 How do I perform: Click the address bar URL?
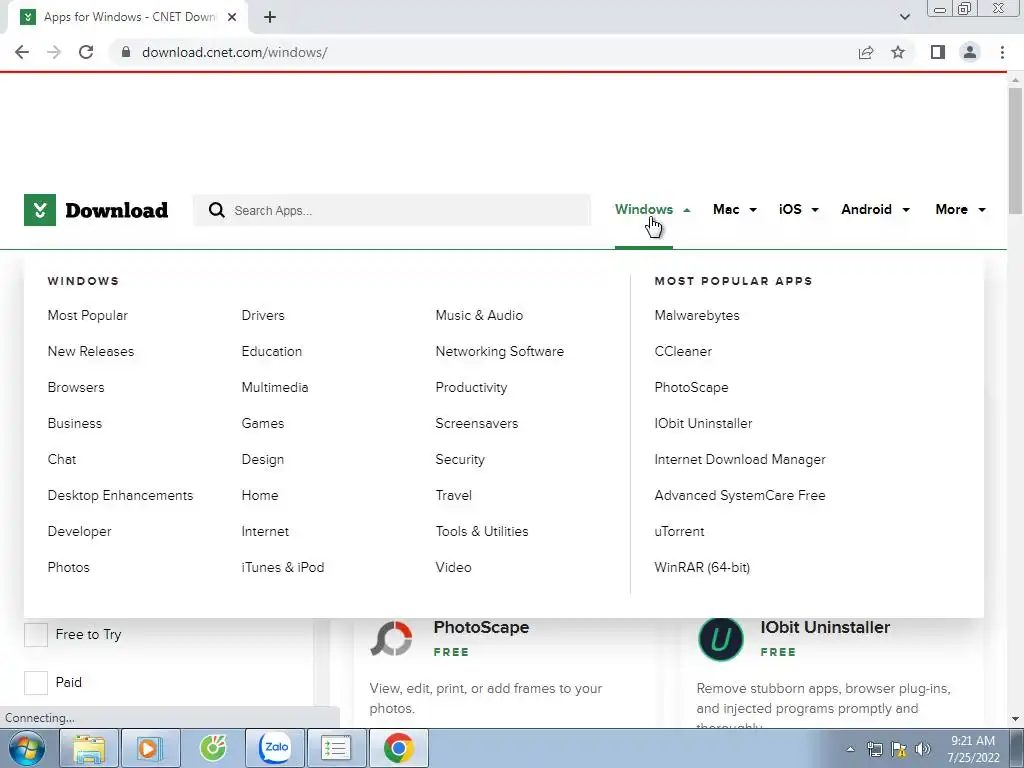tap(234, 52)
